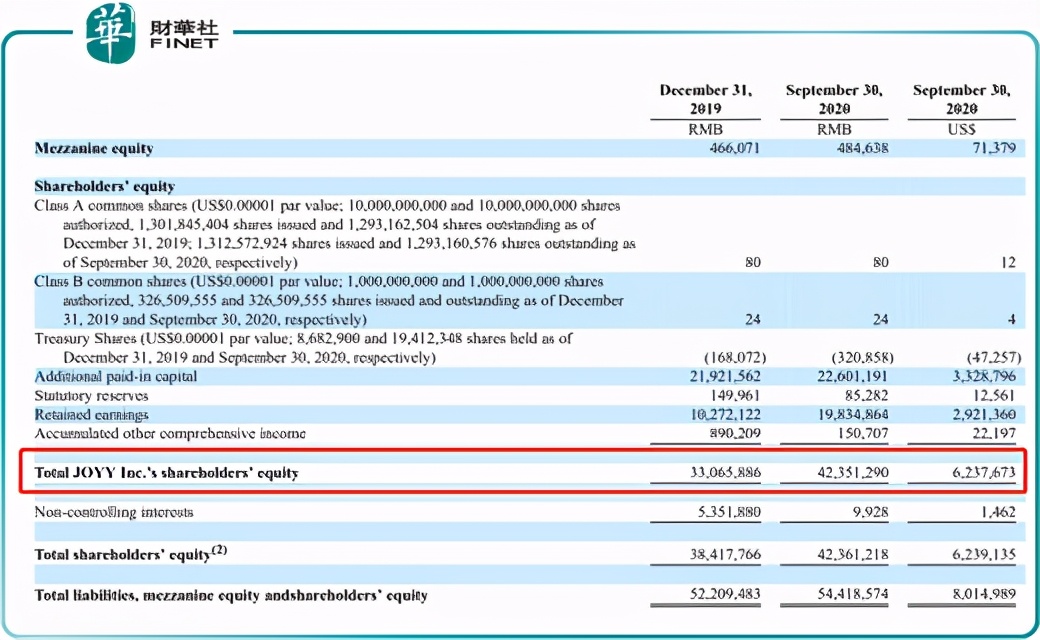
Task: Click Retained earnings value 2,921,360
Action: point(984,415)
